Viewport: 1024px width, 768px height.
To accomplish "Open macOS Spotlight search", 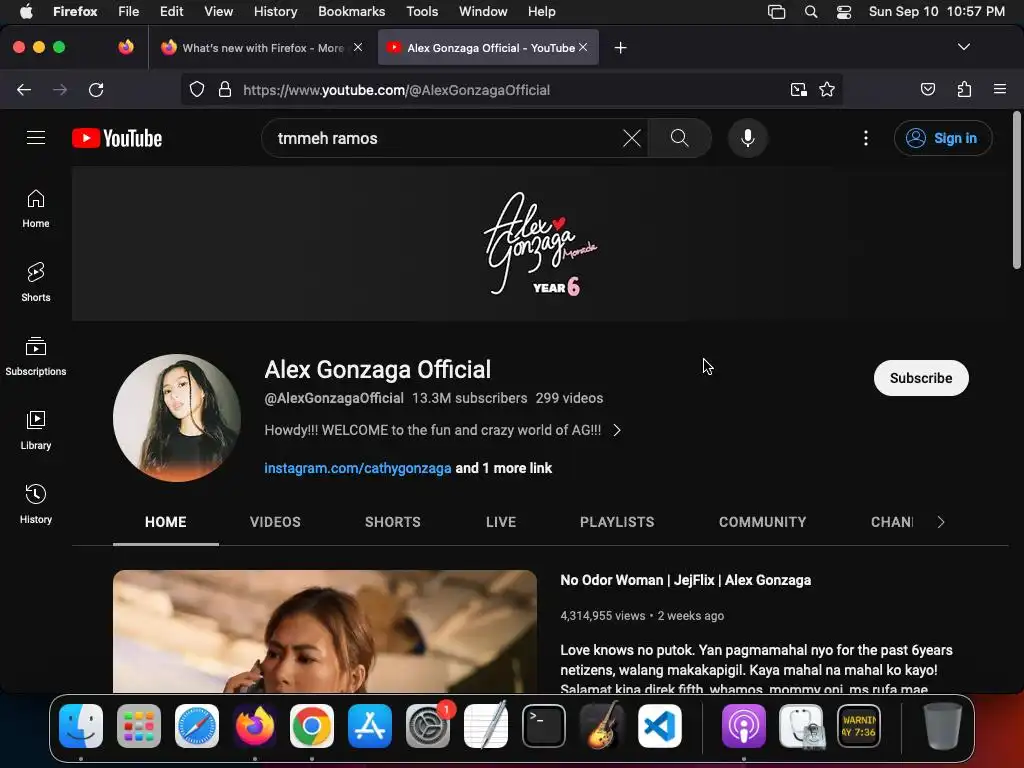I will click(810, 12).
